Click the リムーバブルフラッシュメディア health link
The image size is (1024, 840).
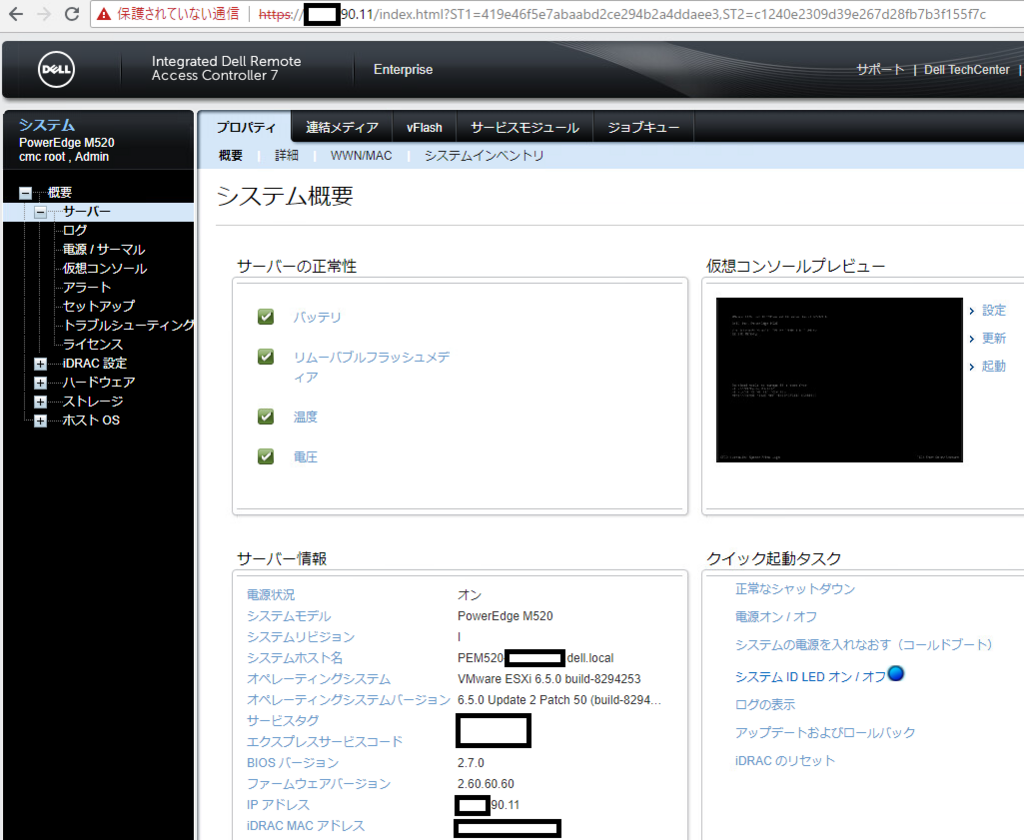[372, 366]
